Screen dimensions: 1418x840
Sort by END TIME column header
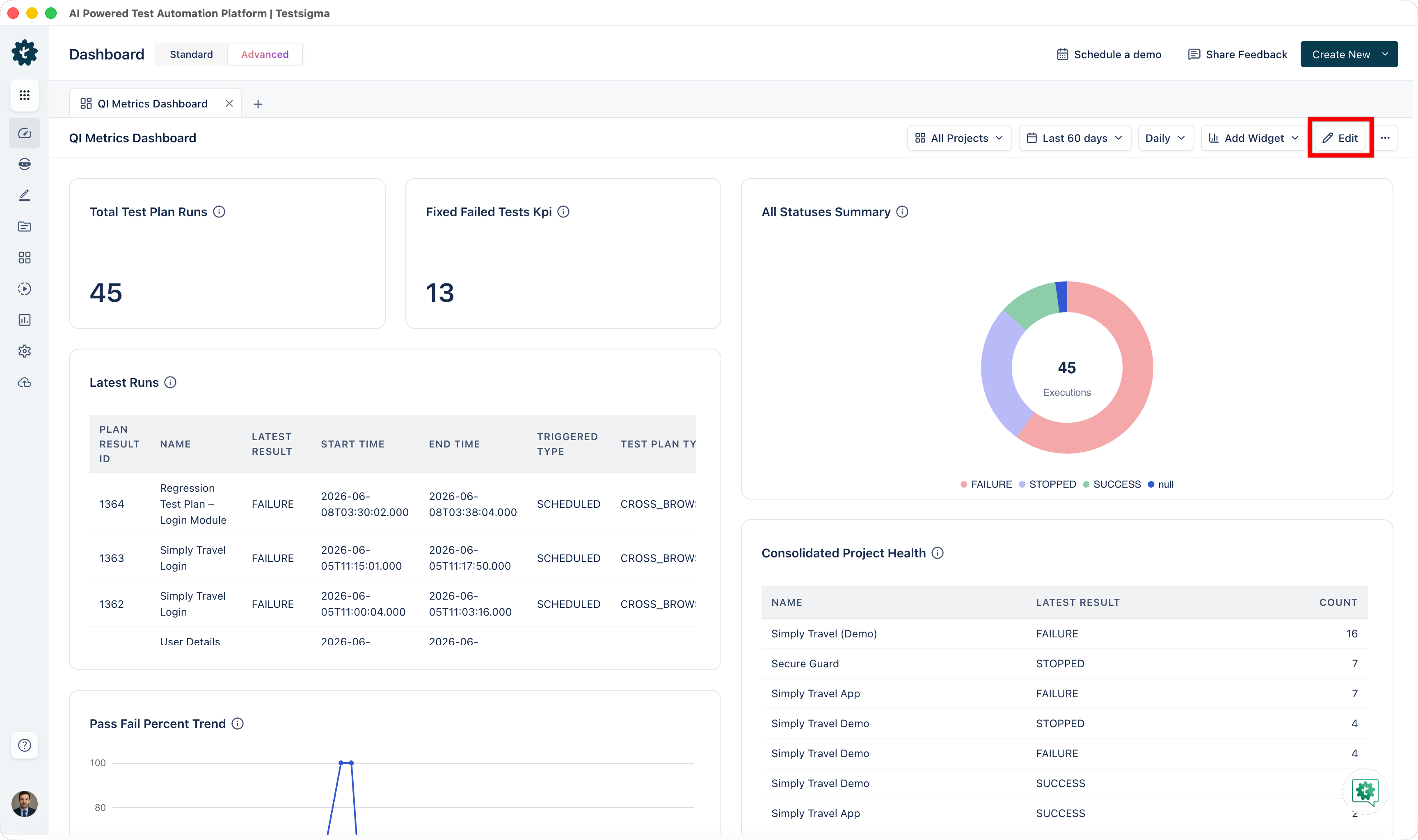(x=455, y=444)
